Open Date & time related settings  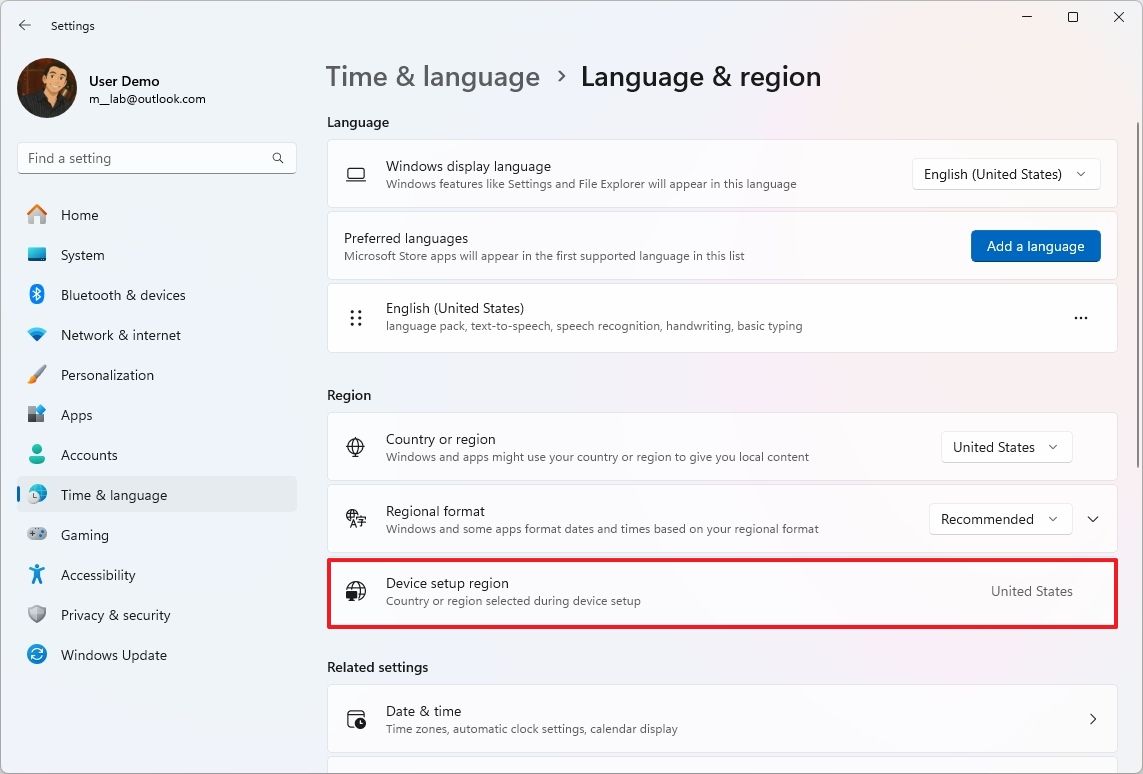click(x=721, y=719)
